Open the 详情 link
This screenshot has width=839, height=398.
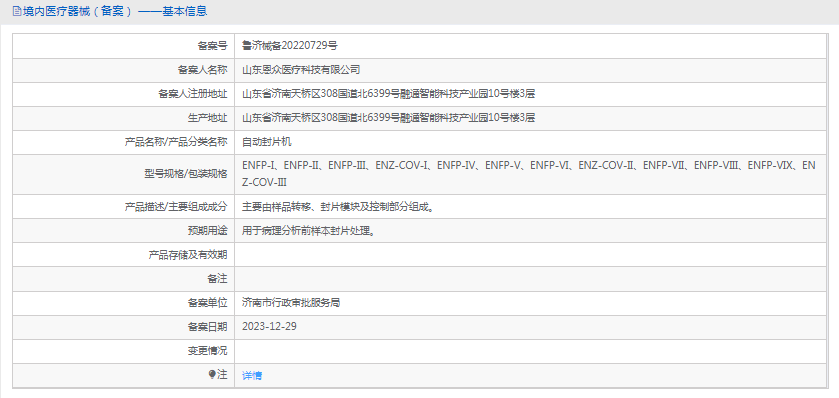click(252, 376)
